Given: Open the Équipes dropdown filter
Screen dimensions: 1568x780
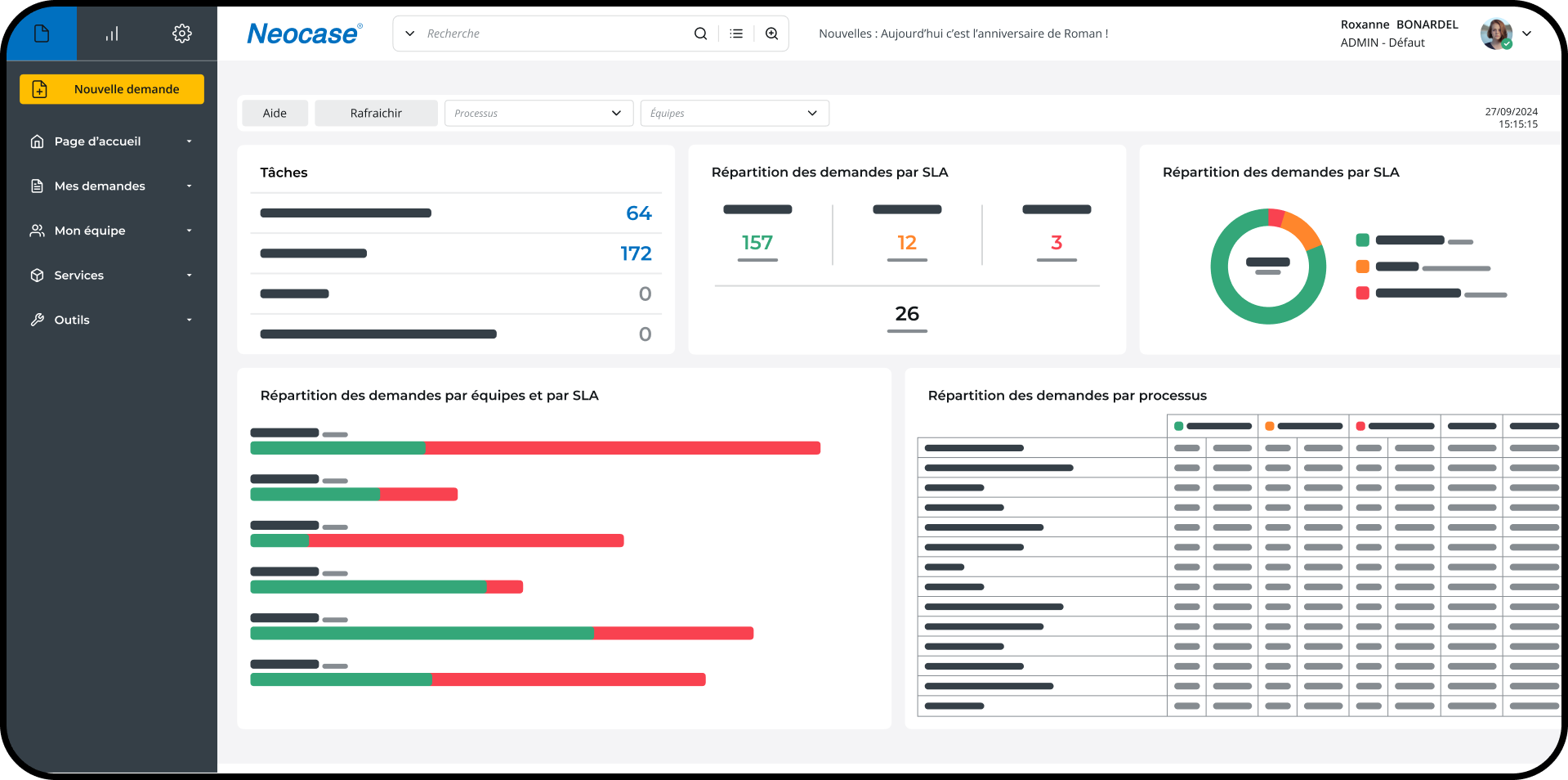Looking at the screenshot, I should [734, 113].
